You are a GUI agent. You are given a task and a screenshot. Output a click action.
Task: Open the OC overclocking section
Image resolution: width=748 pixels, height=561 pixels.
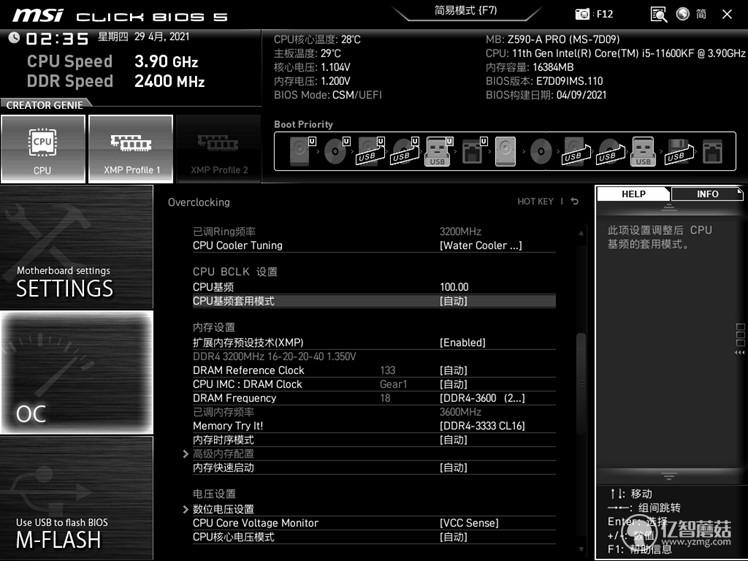click(x=76, y=372)
